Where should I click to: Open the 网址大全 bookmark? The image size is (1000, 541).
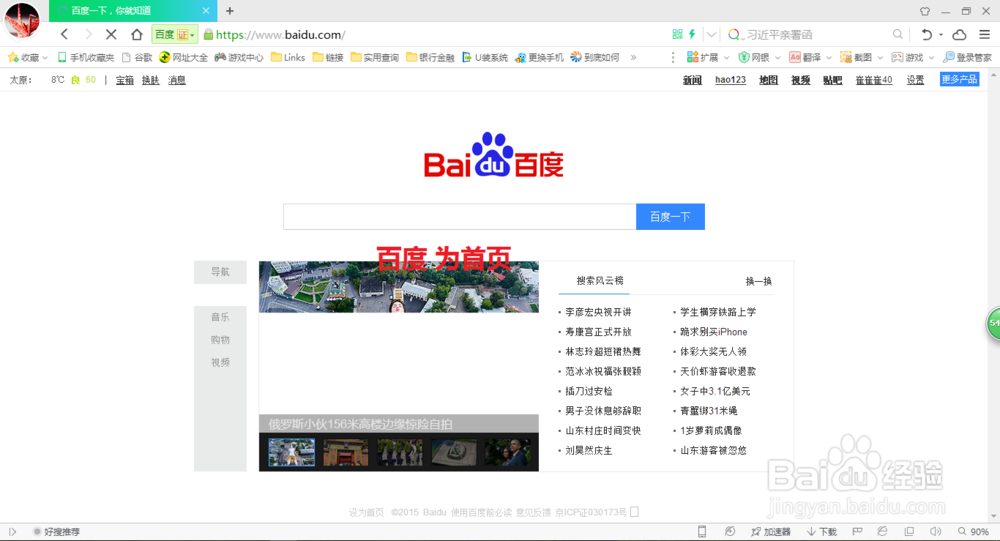(x=183, y=57)
